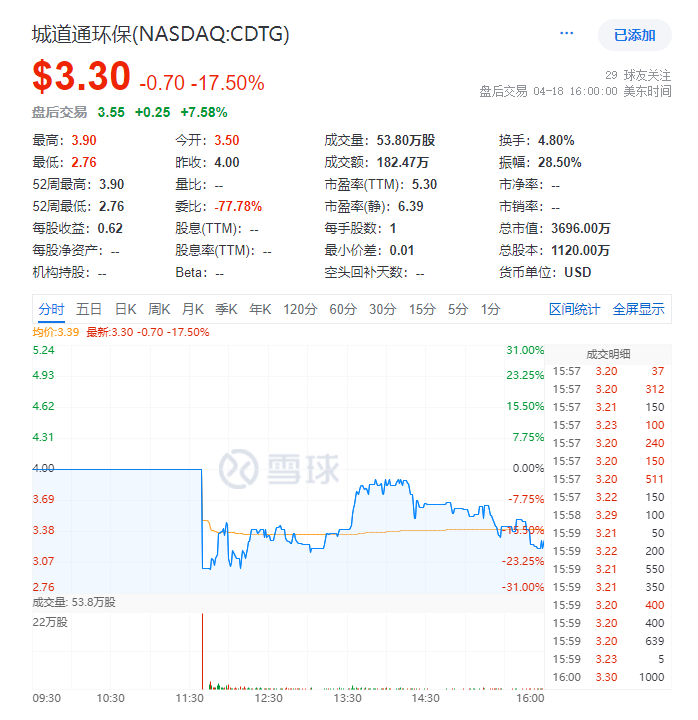
Task: Click the 委比 value -77.78%
Action: [x=238, y=206]
